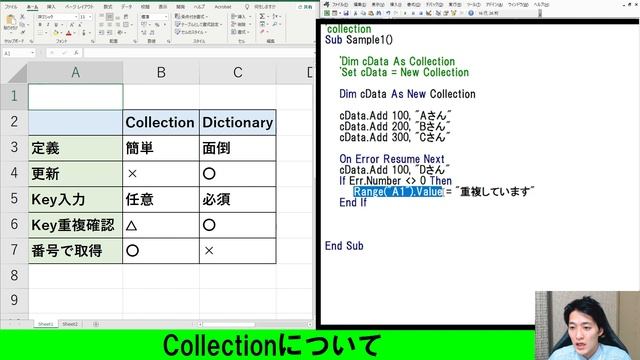
Task: Click the Wrap Text icon in alignment group
Action: coord(125,17)
